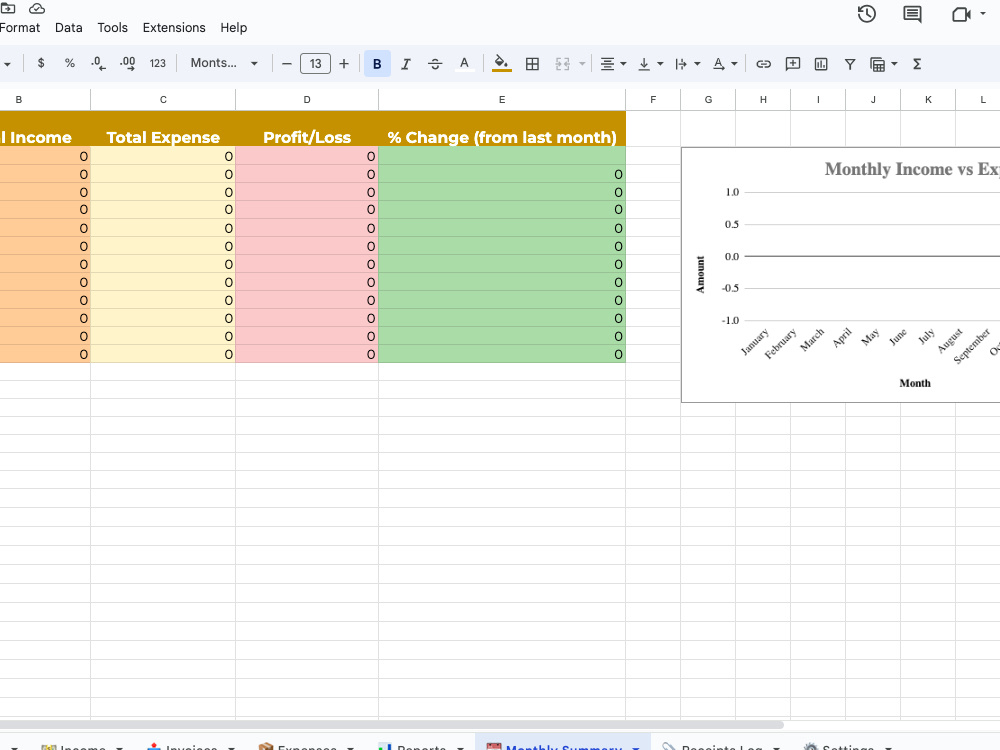The height and width of the screenshot is (750, 1000).
Task: Select column B header
Action: (45, 99)
